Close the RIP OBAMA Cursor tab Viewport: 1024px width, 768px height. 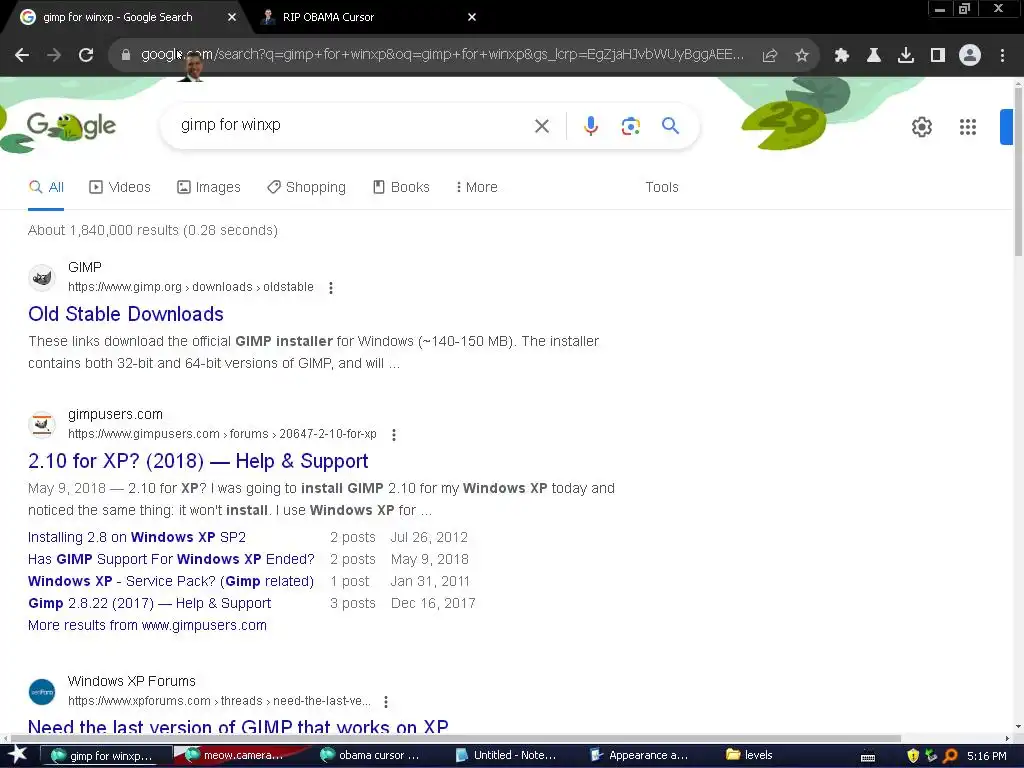point(472,18)
